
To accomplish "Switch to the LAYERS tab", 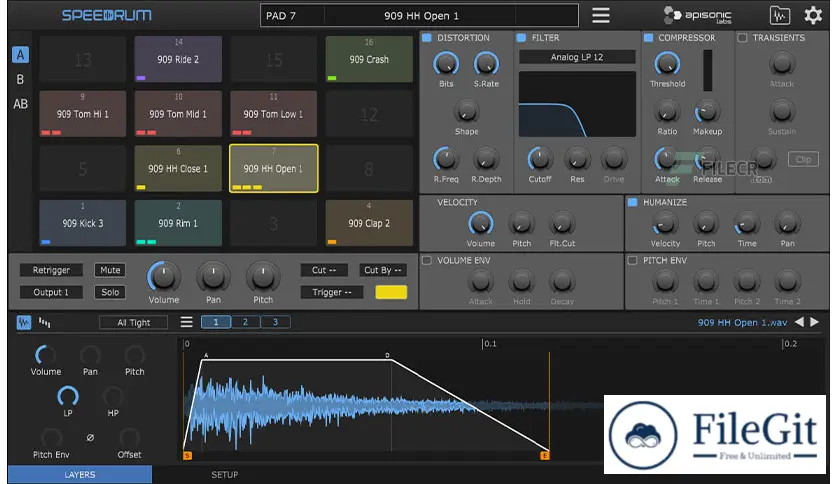I will (x=80, y=474).
